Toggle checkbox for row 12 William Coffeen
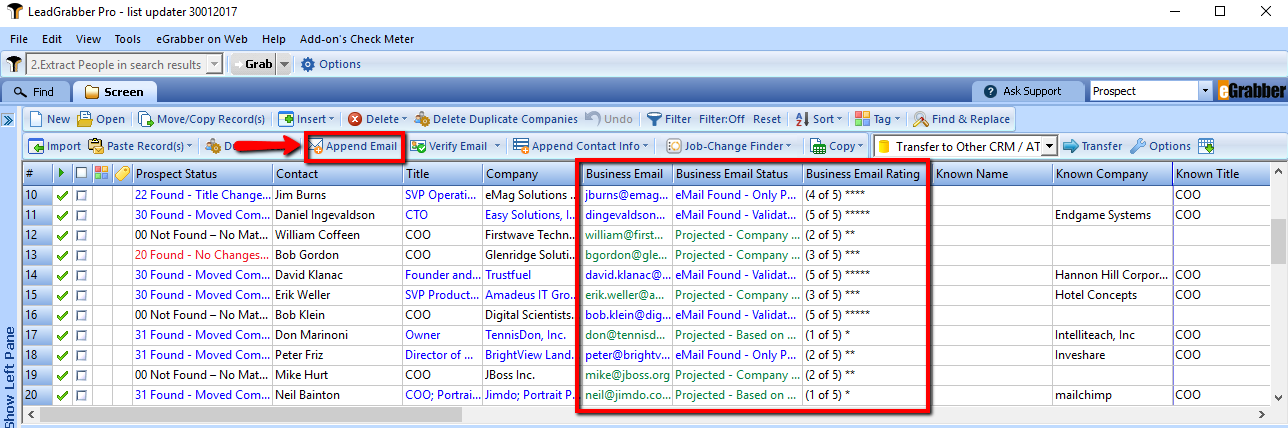The image size is (1288, 428). coord(81,235)
